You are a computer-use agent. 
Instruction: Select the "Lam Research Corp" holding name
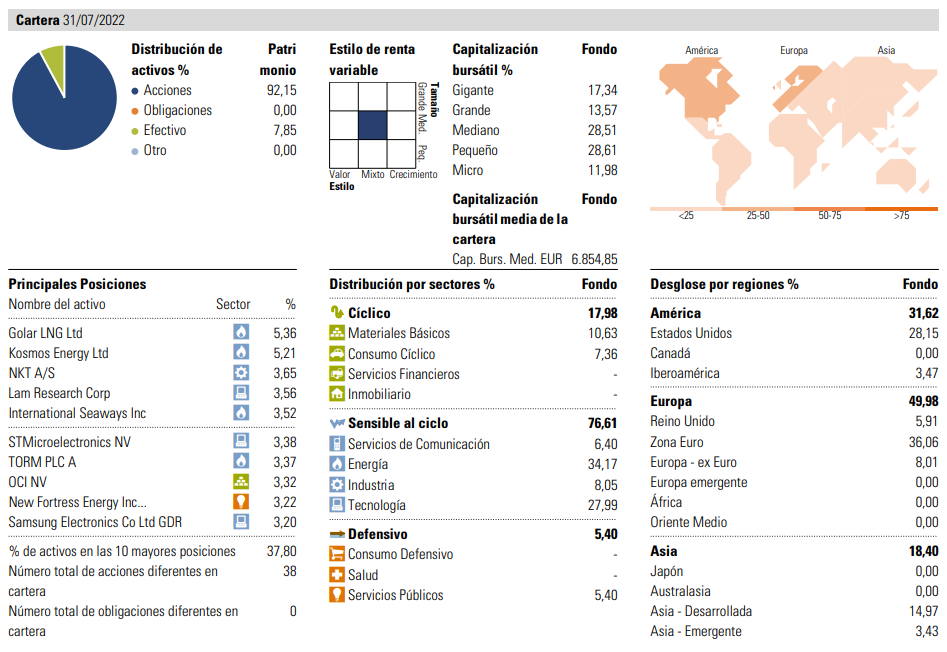point(59,393)
